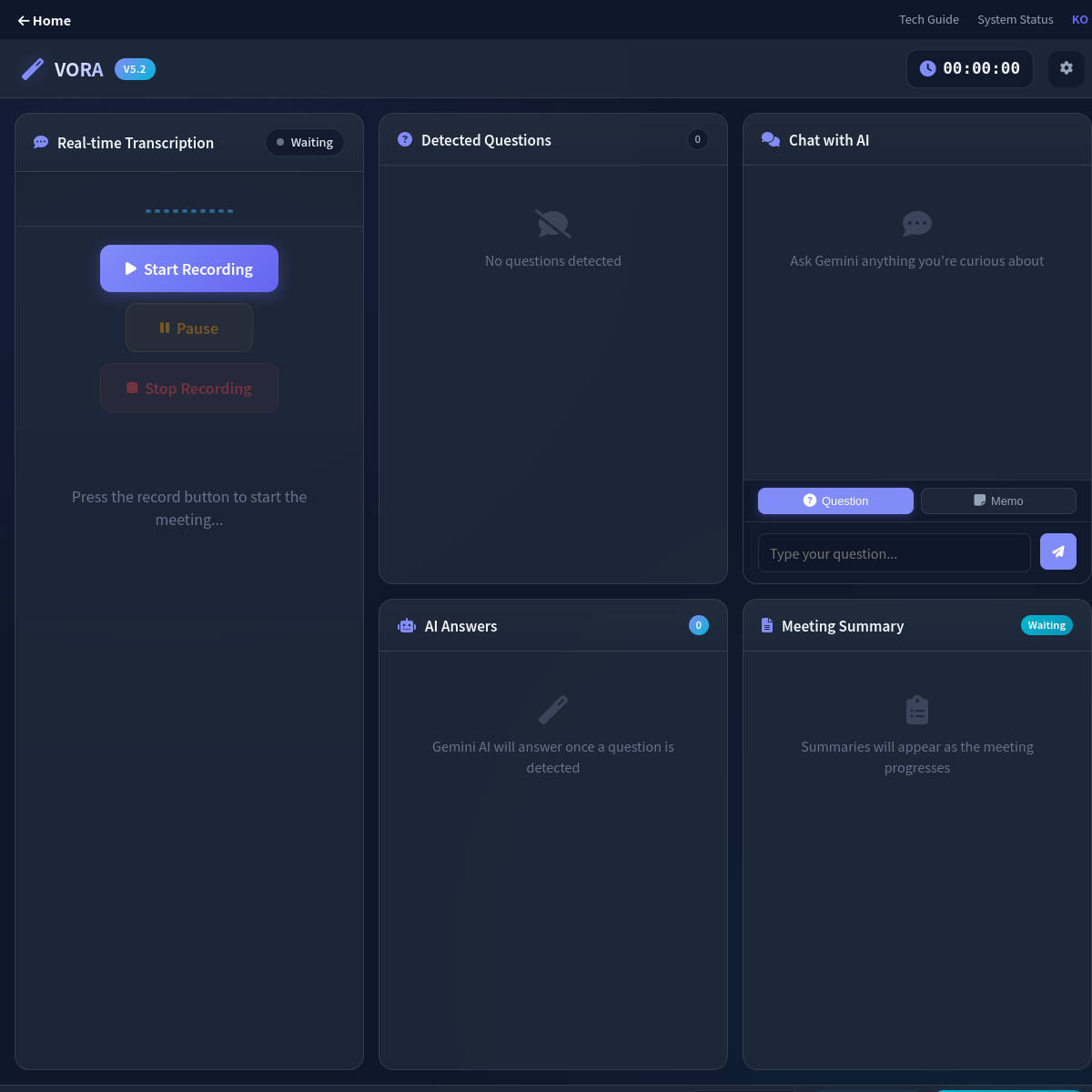Click the question mark icon on Detected Questions
The height and width of the screenshot is (1092, 1092).
[403, 139]
